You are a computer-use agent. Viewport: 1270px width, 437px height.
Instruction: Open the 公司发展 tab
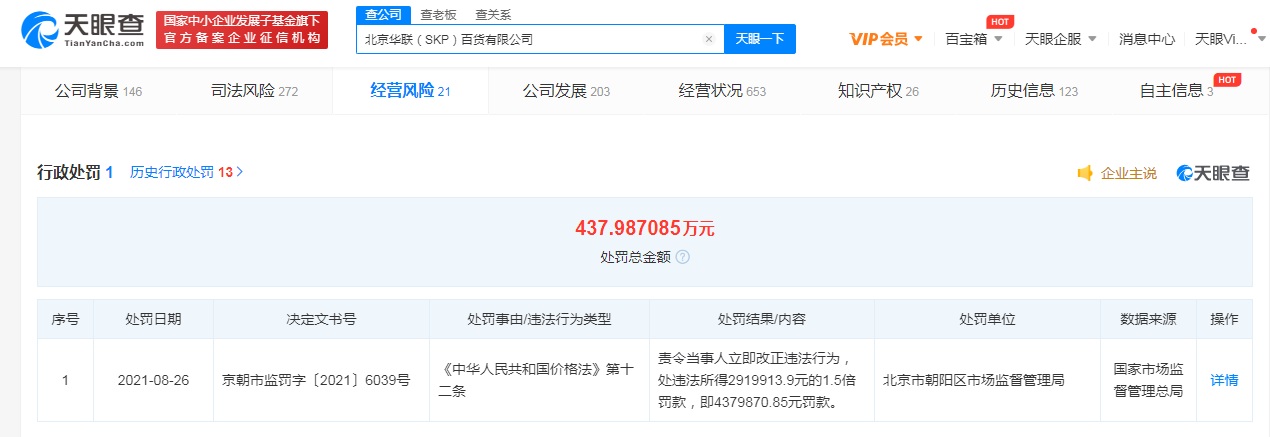pyautogui.click(x=565, y=91)
